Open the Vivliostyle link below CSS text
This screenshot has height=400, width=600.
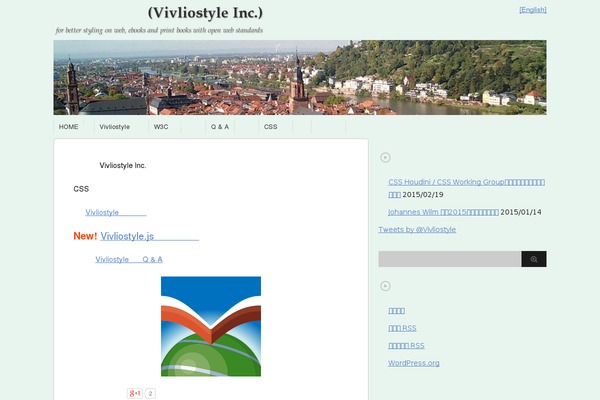tap(116, 212)
